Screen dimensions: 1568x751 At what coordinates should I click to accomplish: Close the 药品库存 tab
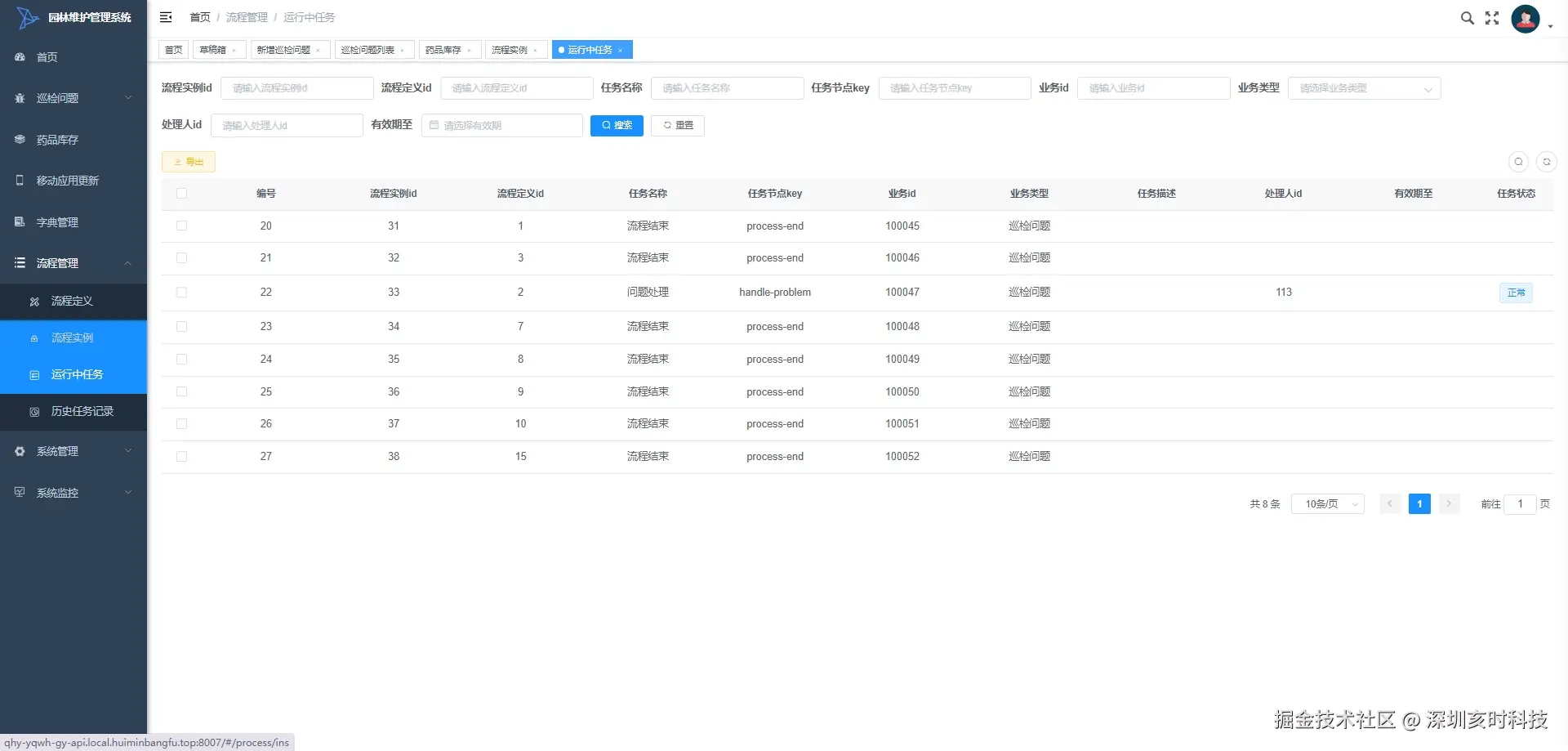[469, 51]
